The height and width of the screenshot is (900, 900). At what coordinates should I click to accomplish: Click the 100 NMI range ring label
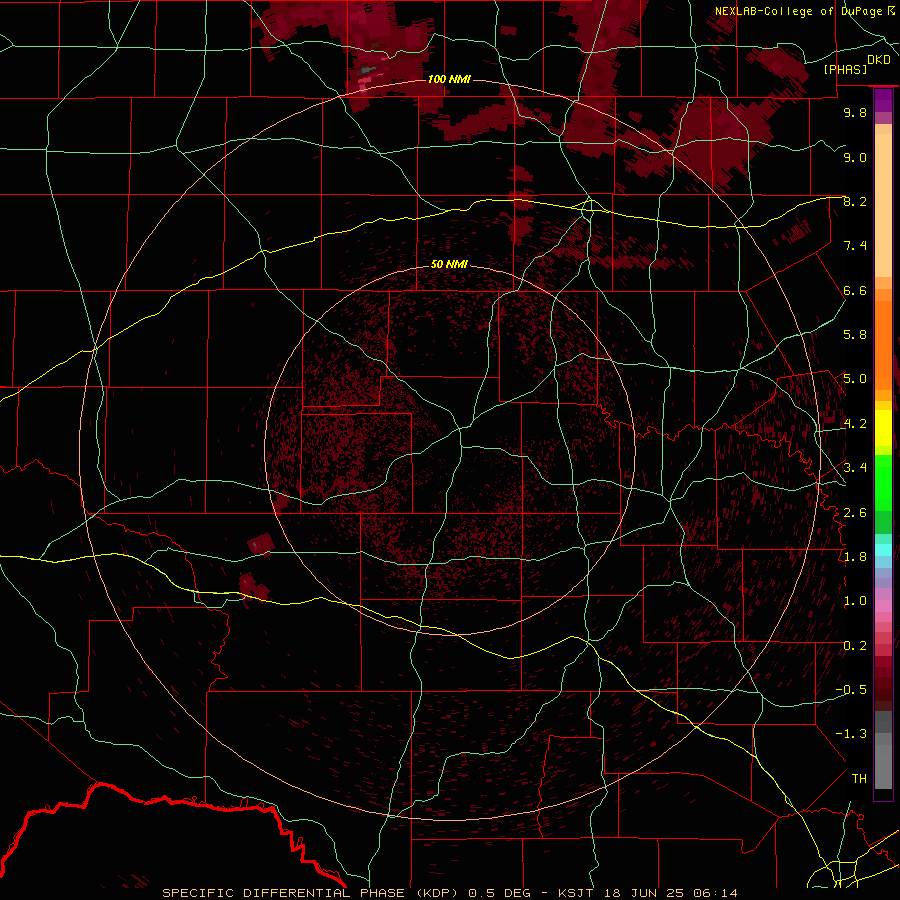(x=449, y=79)
